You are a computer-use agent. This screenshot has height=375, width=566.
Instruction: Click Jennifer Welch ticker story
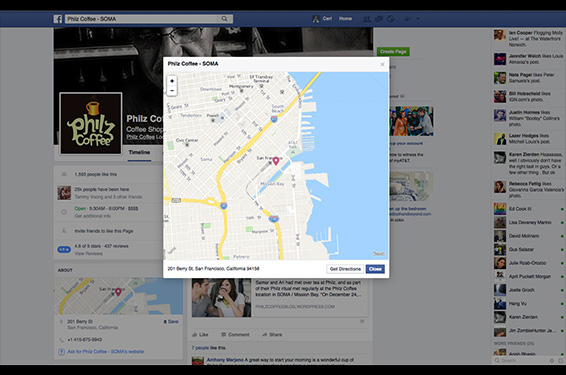pyautogui.click(x=528, y=59)
